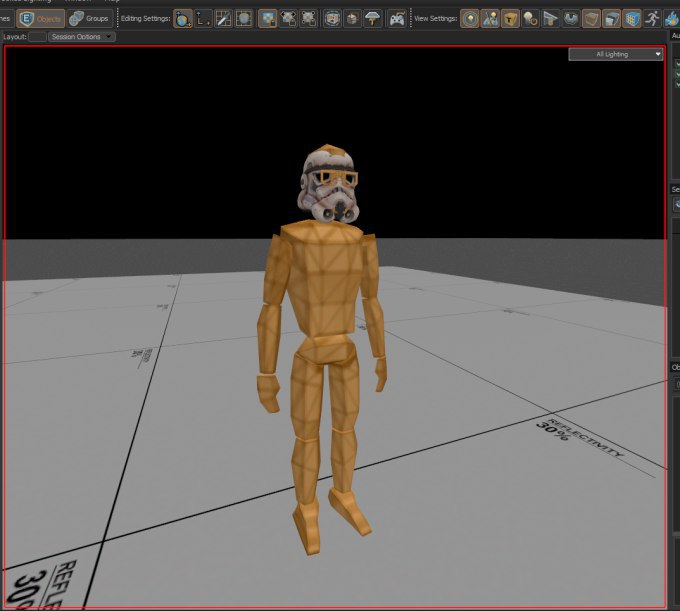The width and height of the screenshot is (680, 611).
Task: Toggle the grid-with-pen snapping icon
Action: (223, 19)
